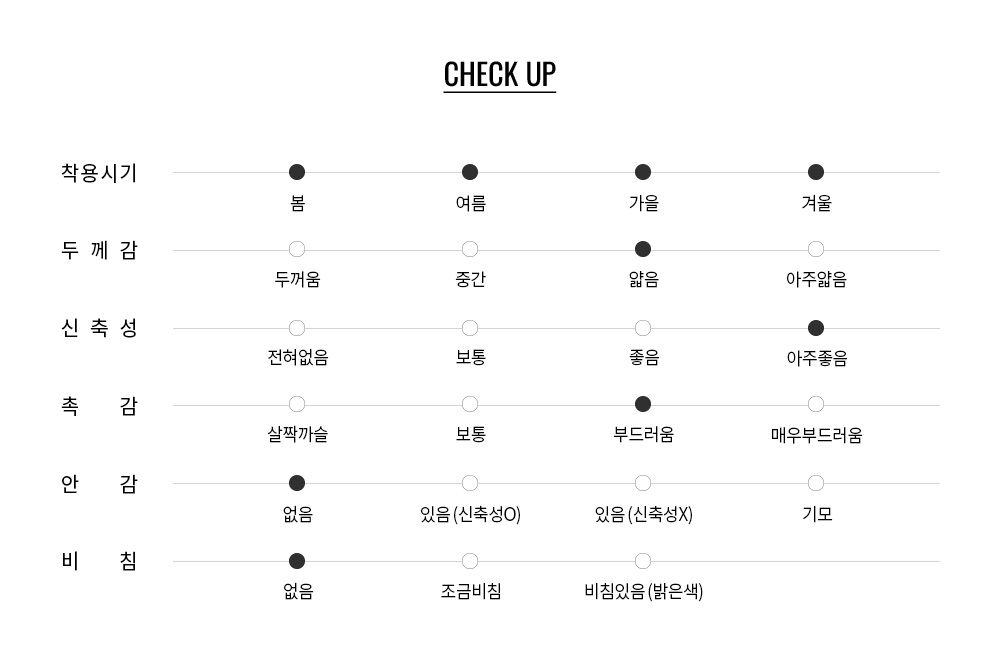
Task: Click the CHECK UP heading
Action: (x=499, y=75)
